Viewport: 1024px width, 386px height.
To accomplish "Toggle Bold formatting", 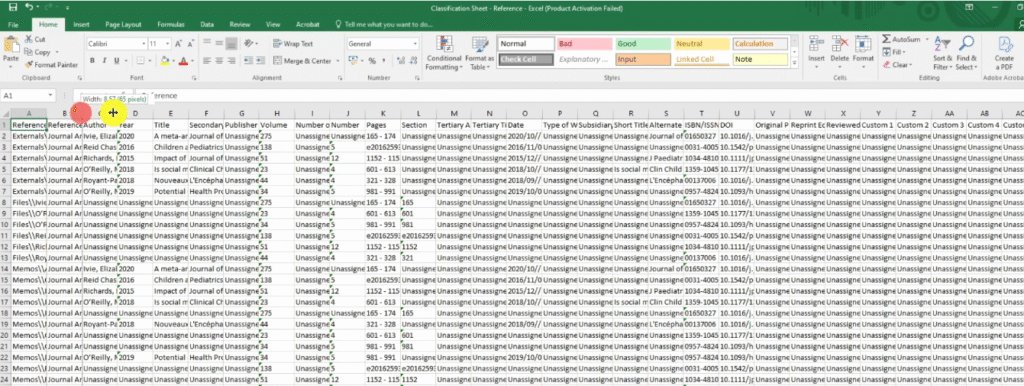I will [x=93, y=61].
